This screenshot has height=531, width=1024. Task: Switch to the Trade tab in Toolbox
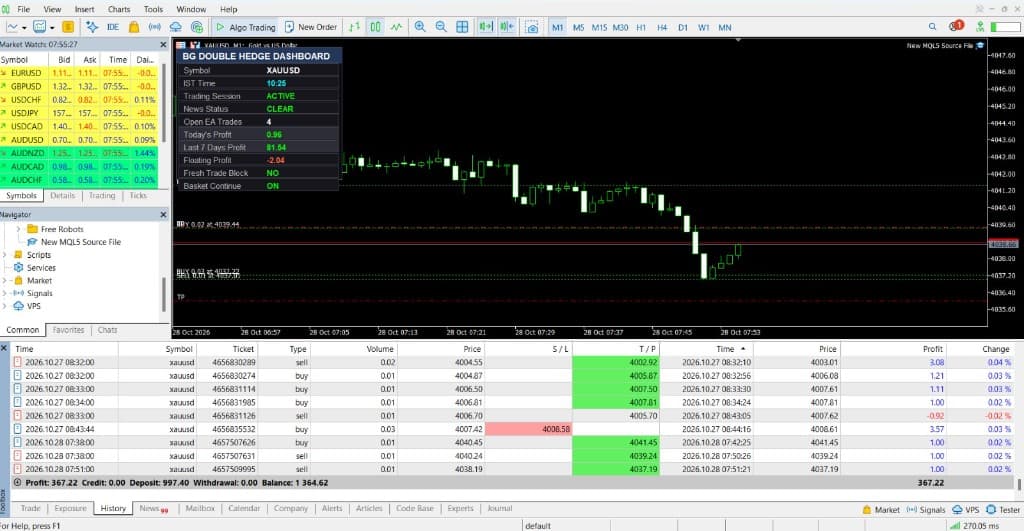[x=30, y=508]
